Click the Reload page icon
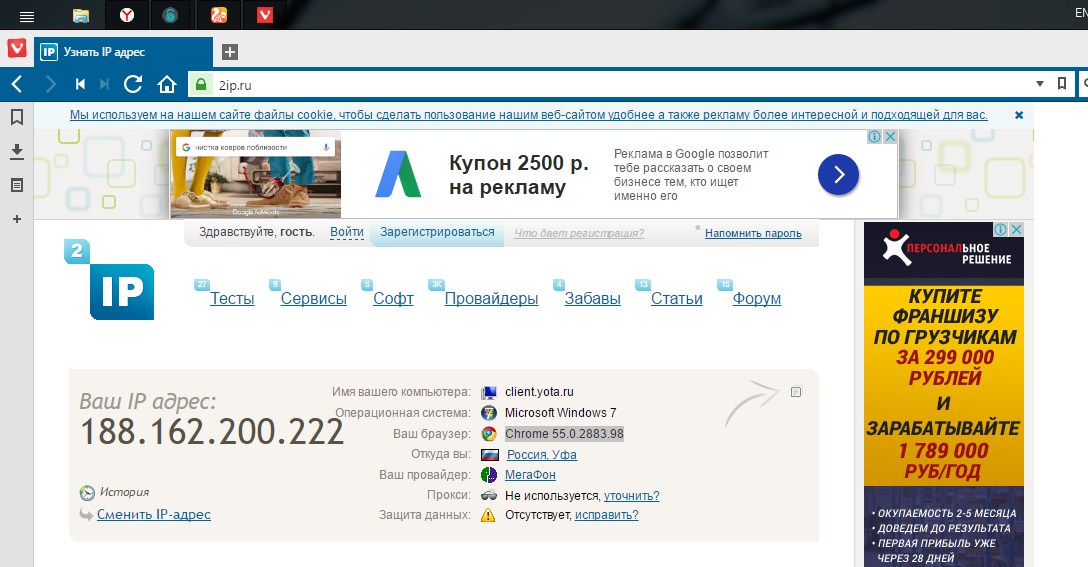This screenshot has height=567, width=1088. point(133,84)
